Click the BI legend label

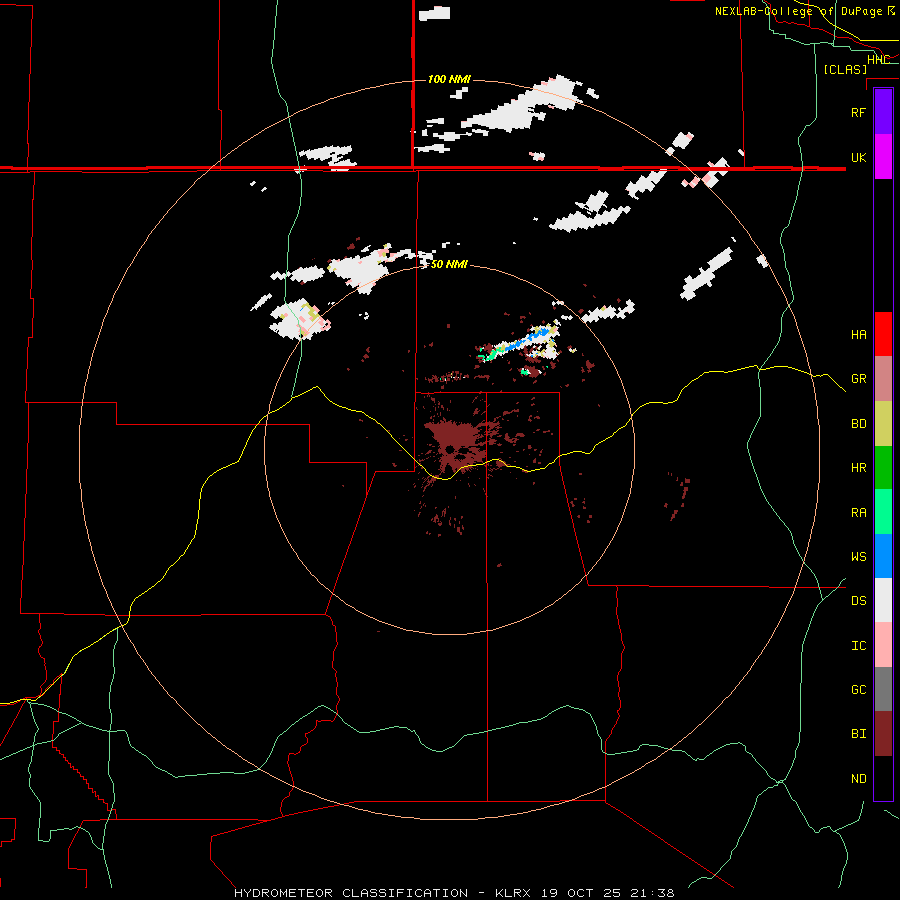[858, 734]
